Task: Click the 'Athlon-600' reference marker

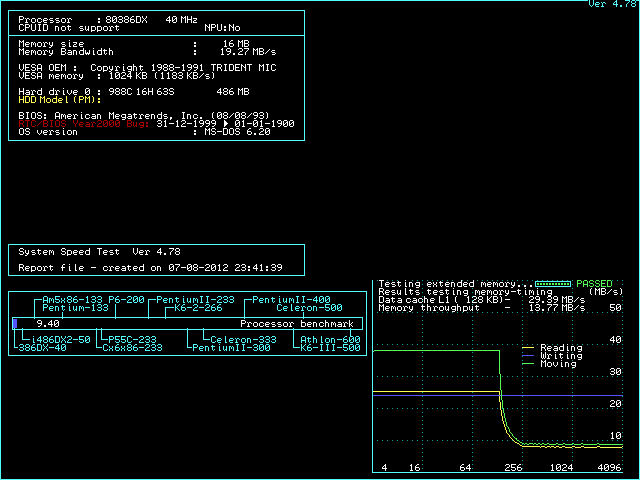Action: 330,340
